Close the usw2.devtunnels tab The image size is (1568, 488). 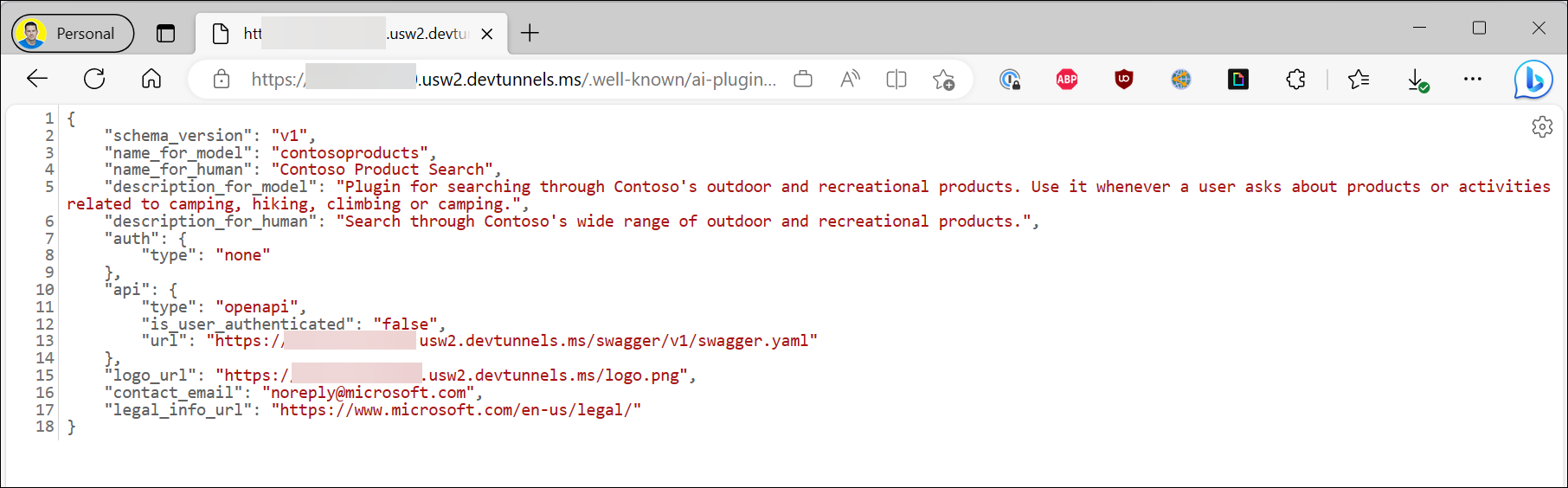tap(487, 34)
